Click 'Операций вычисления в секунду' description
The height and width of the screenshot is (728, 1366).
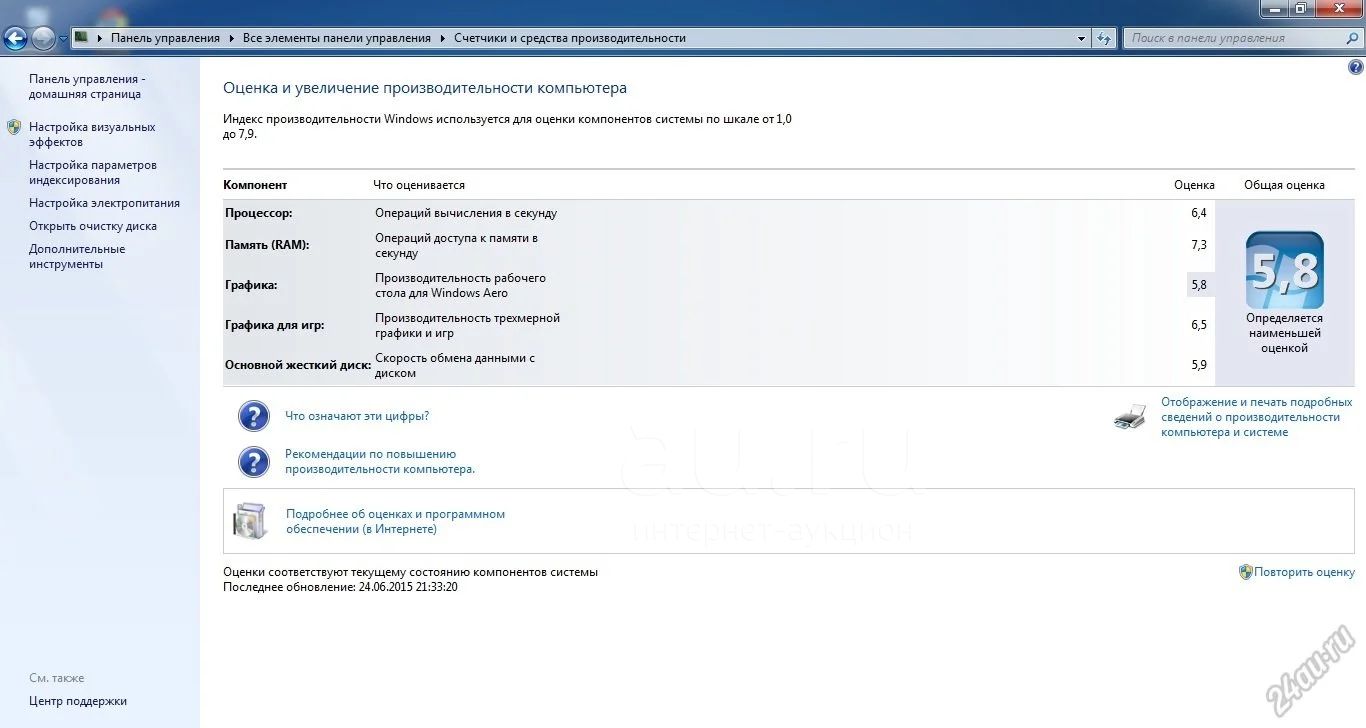[x=466, y=213]
